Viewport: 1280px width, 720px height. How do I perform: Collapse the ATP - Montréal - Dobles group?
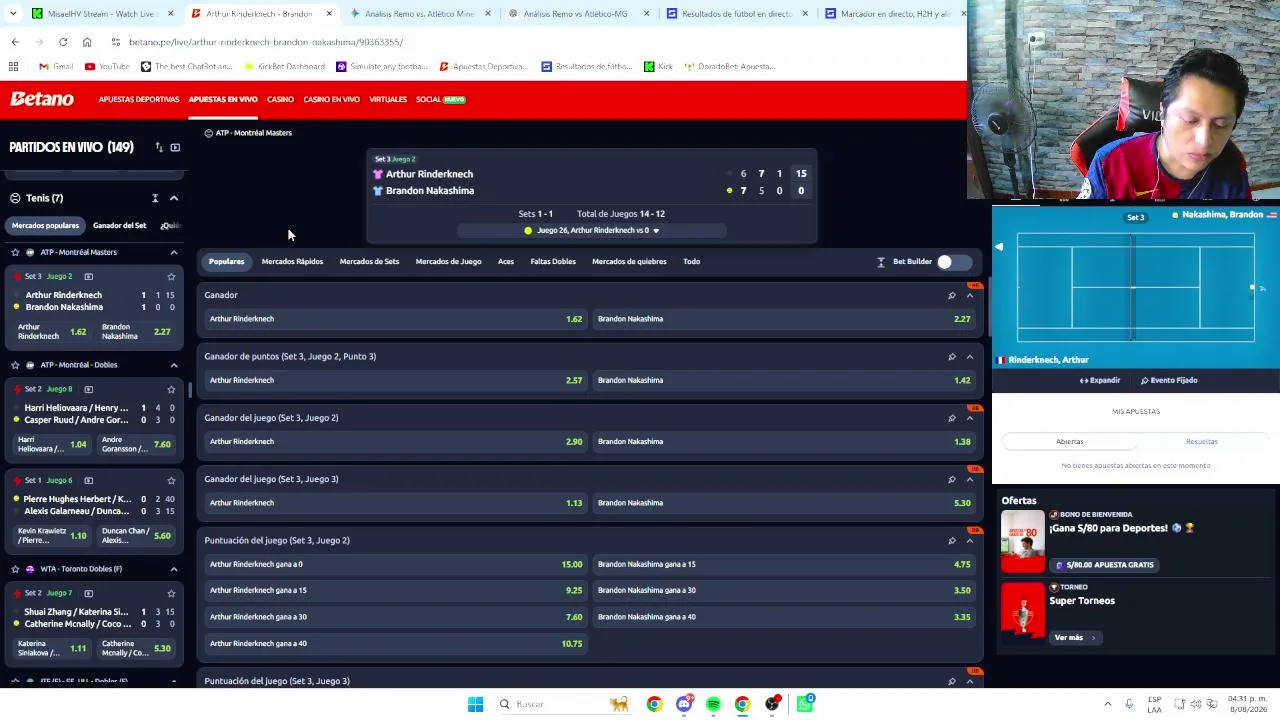coord(174,365)
